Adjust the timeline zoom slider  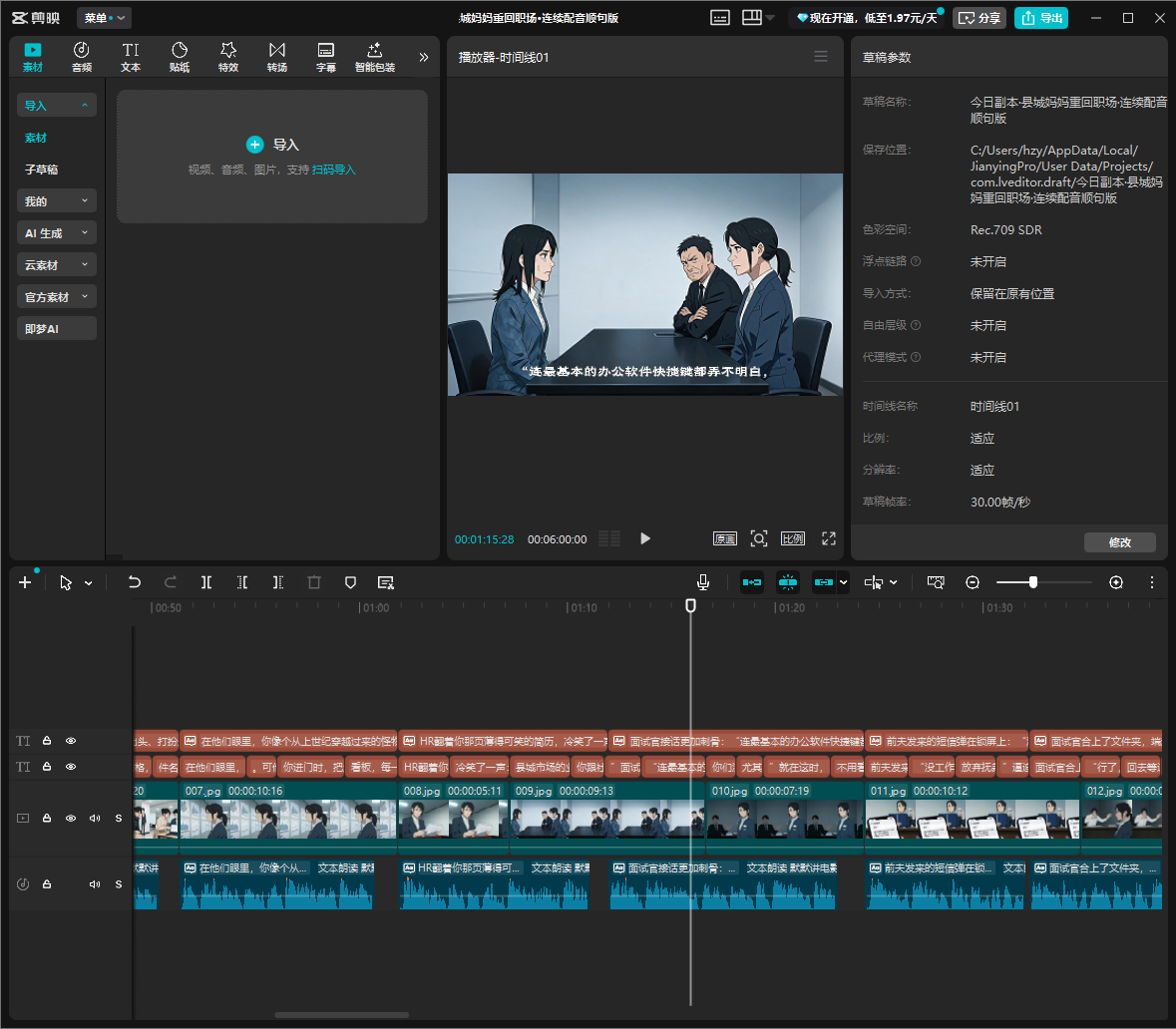coord(1032,582)
